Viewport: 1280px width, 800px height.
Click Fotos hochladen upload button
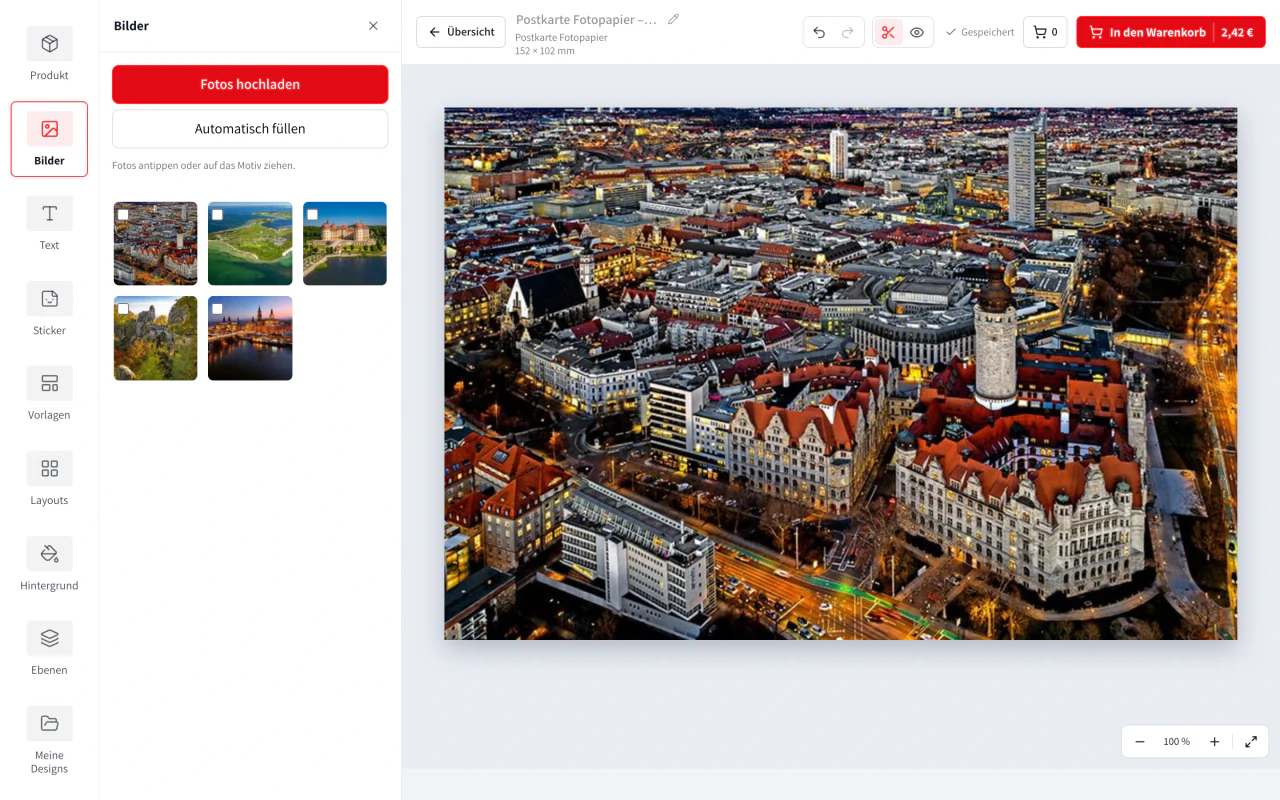click(x=250, y=84)
